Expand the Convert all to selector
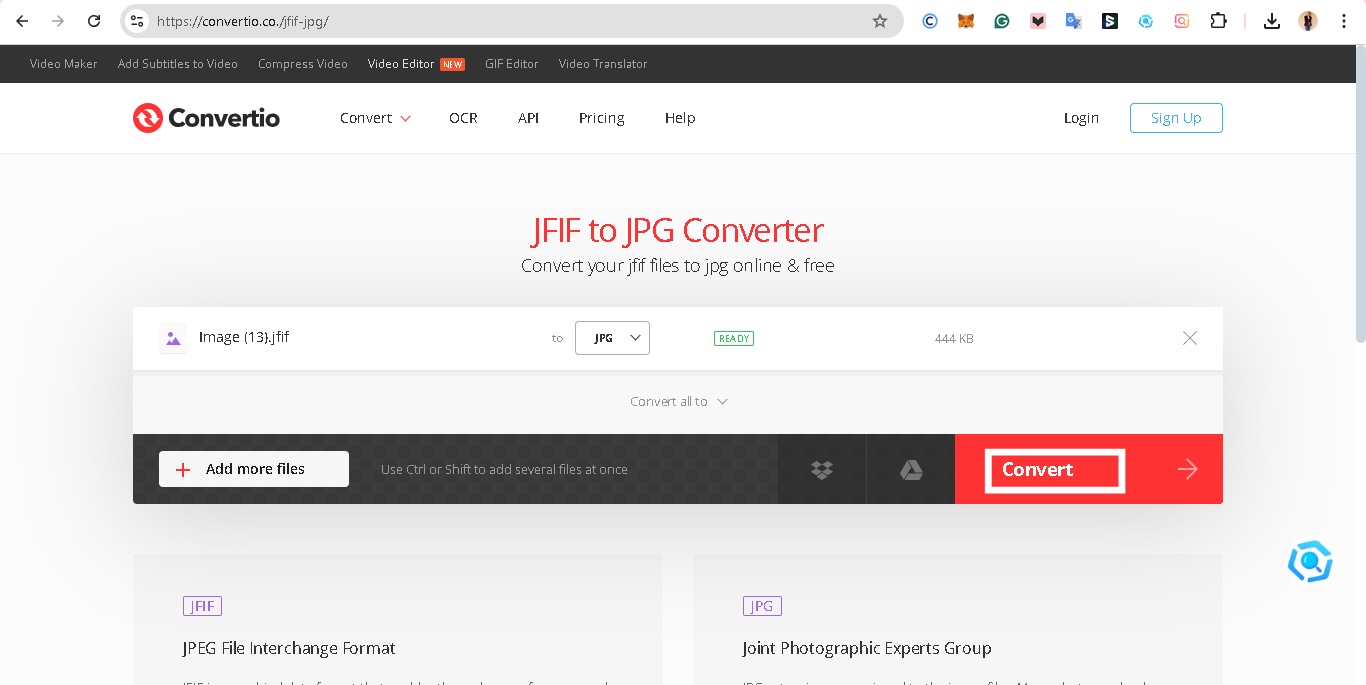Viewport: 1366px width, 685px height. coord(678,401)
